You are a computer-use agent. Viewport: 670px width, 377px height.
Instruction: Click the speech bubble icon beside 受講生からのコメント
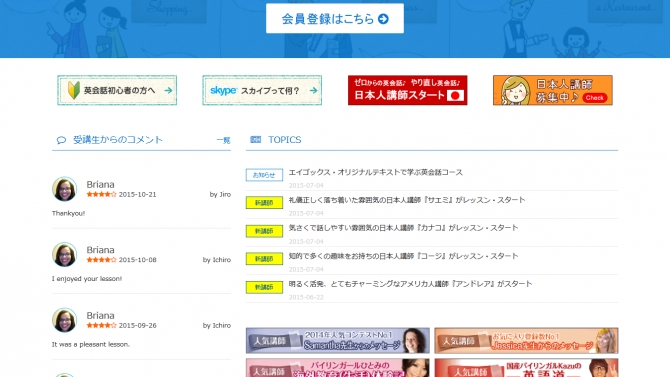pos(61,140)
